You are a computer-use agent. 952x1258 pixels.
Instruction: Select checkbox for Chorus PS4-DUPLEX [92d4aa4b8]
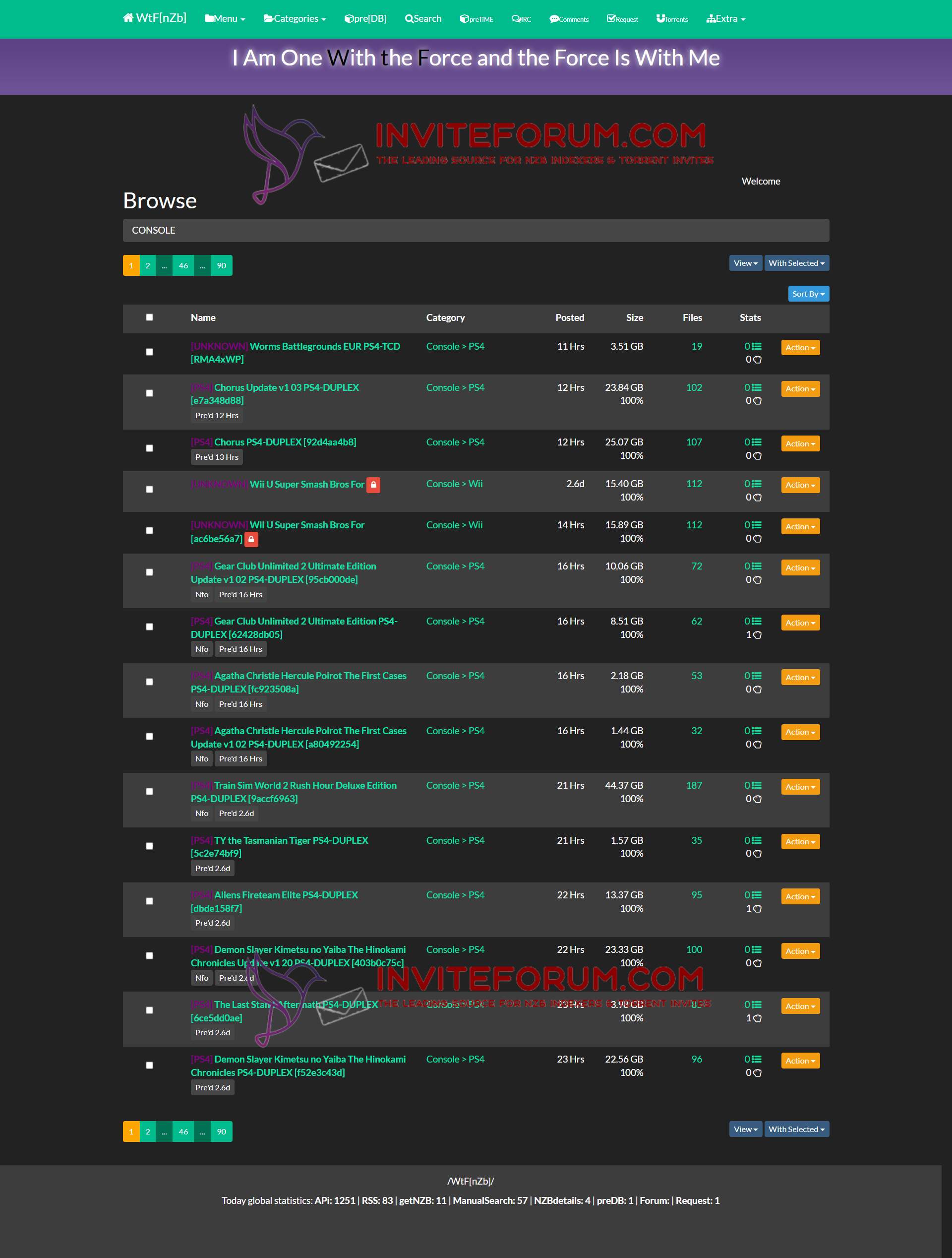tap(149, 448)
